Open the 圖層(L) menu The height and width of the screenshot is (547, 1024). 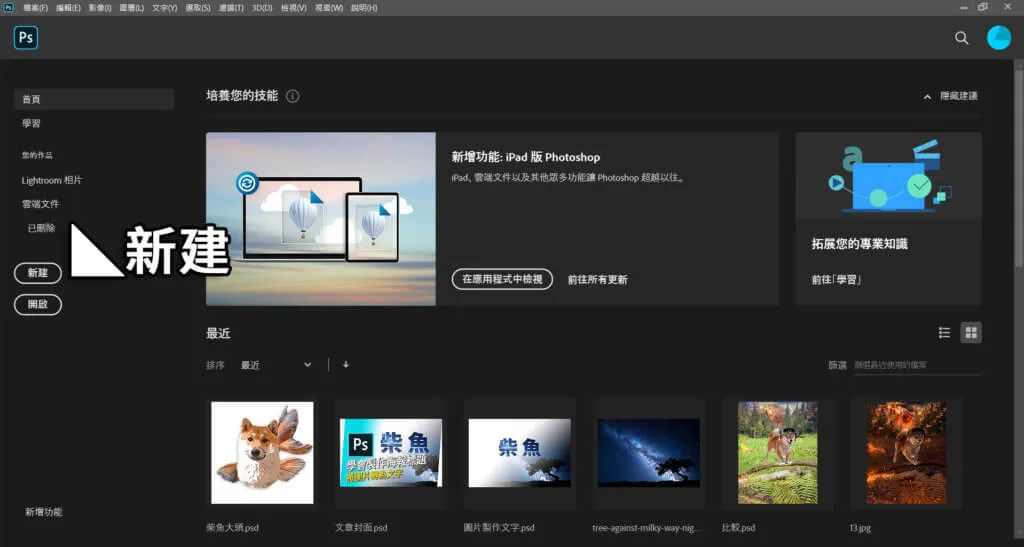131,8
